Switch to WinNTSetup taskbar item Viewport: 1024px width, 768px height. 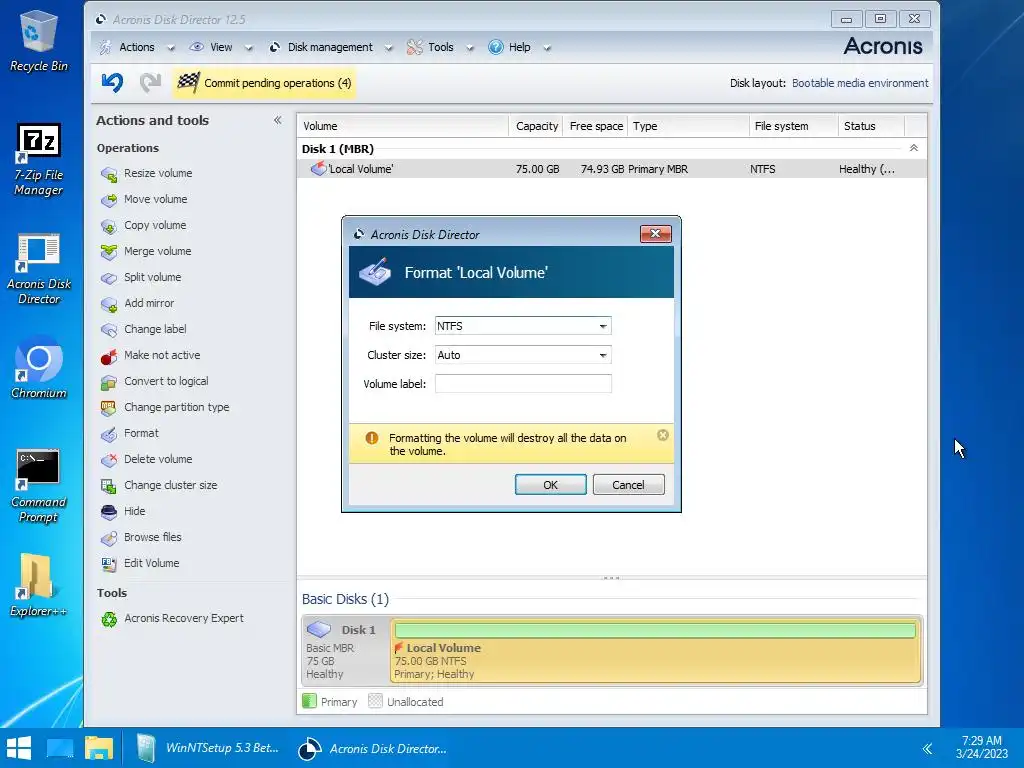coord(208,748)
